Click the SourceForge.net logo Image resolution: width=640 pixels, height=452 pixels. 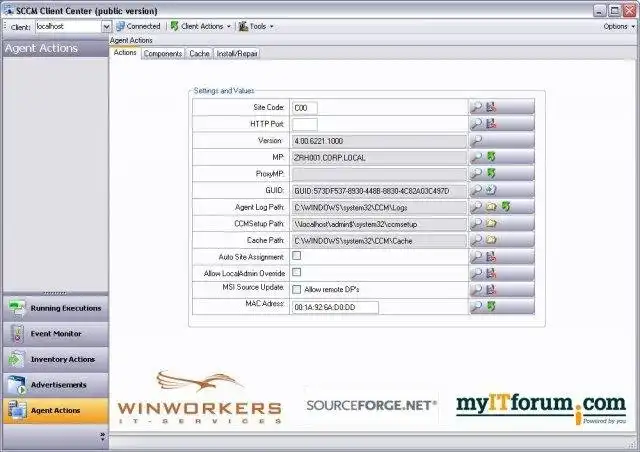pyautogui.click(x=371, y=405)
